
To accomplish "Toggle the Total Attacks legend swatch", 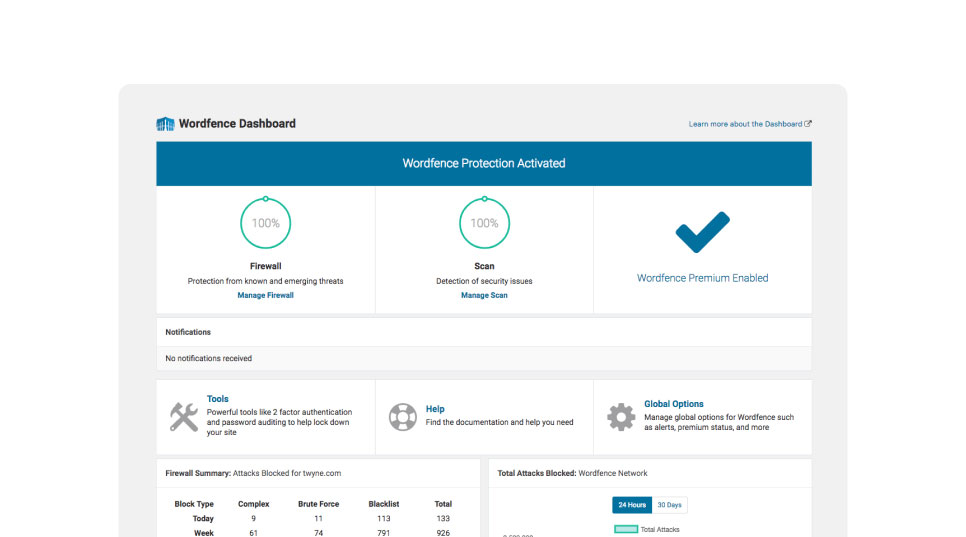I will [x=626, y=529].
